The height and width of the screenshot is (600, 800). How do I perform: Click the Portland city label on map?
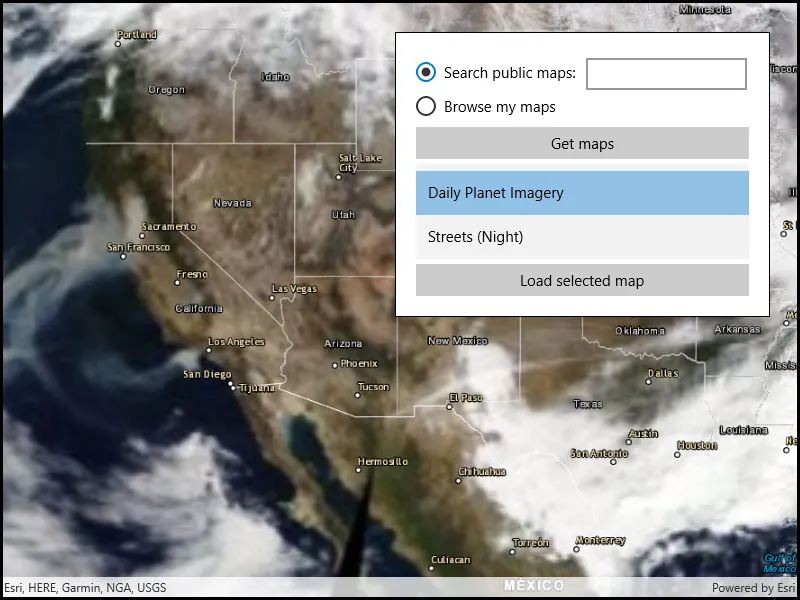[137, 35]
